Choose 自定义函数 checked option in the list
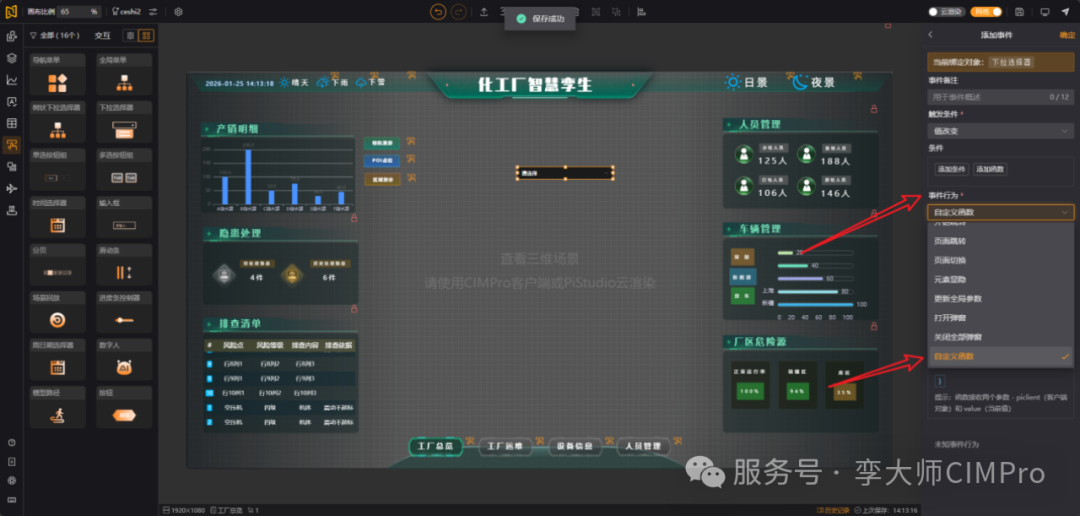Image resolution: width=1080 pixels, height=516 pixels. (x=999, y=356)
